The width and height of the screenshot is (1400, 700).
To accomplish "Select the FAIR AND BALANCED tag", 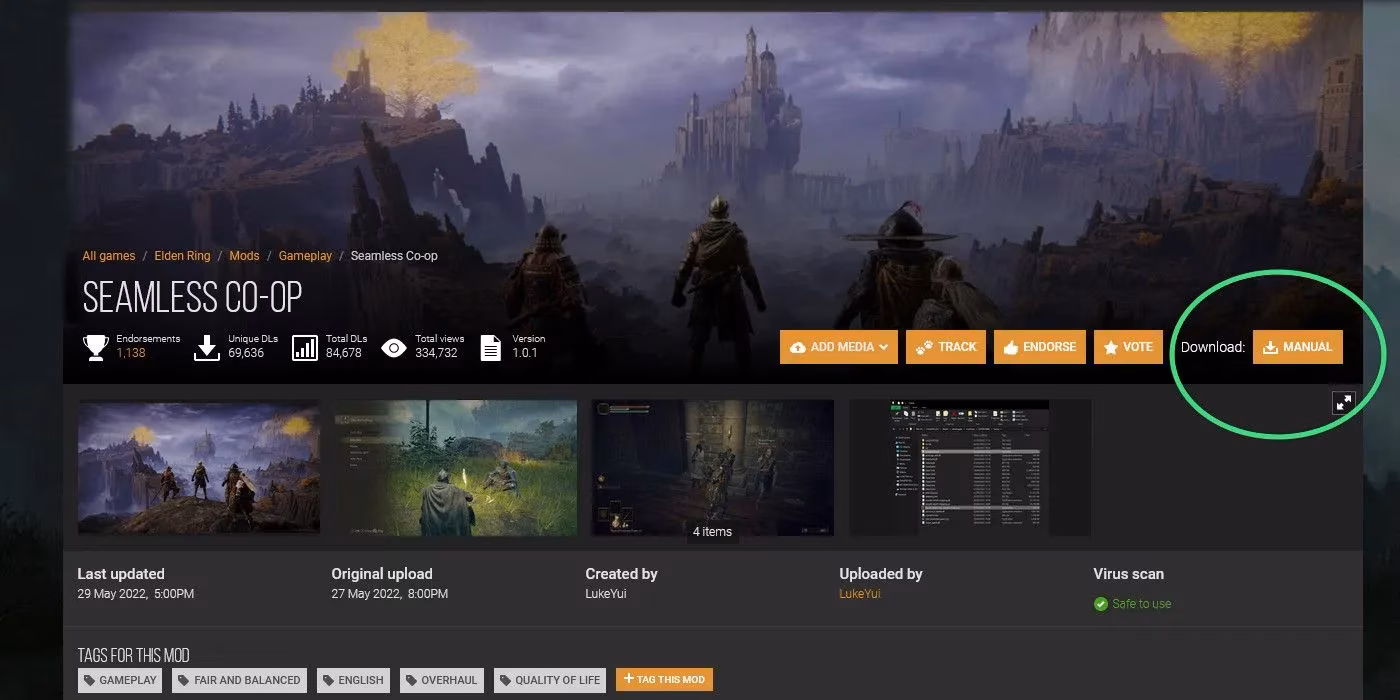I will pyautogui.click(x=240, y=680).
